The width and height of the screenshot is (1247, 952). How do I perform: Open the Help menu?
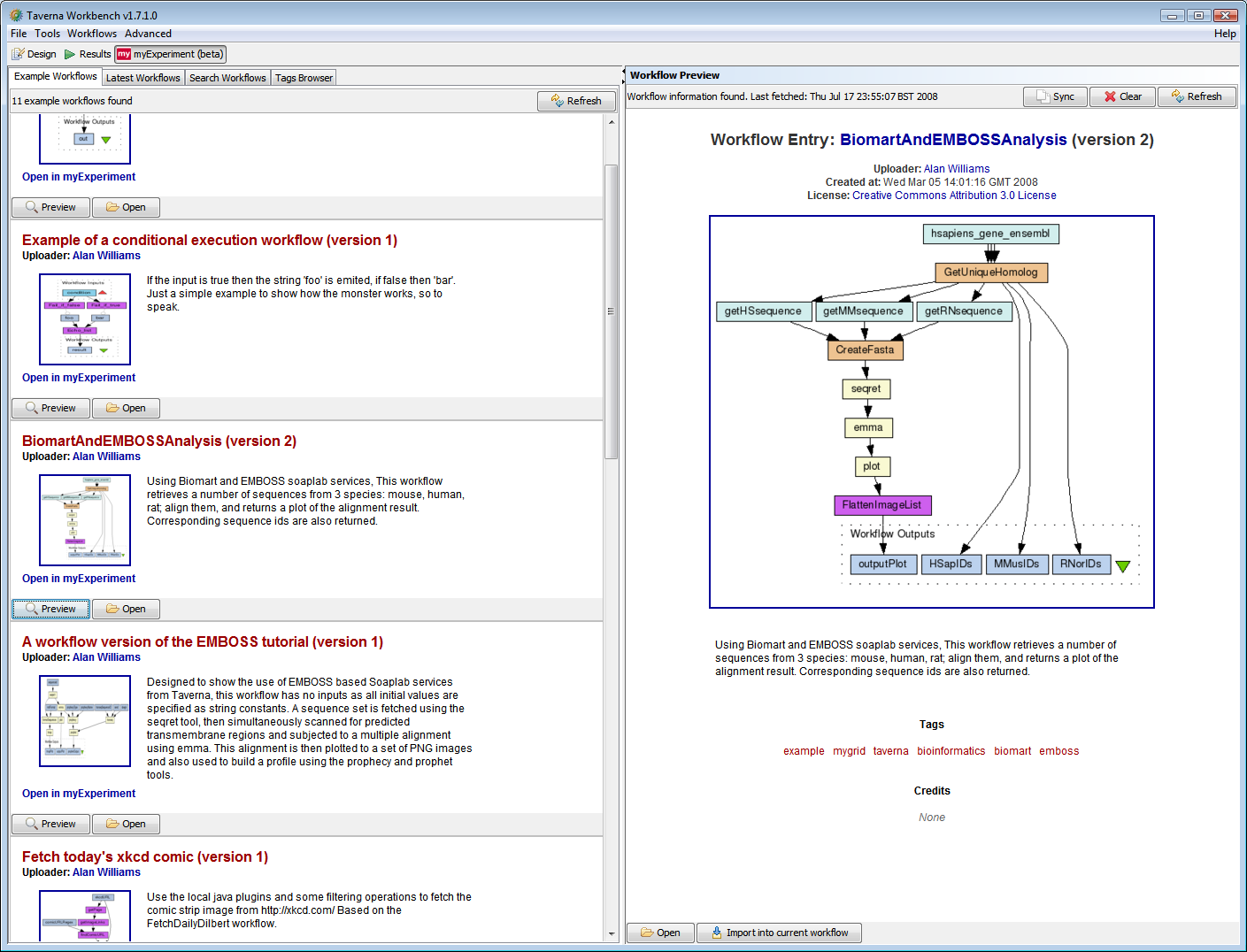point(1225,34)
